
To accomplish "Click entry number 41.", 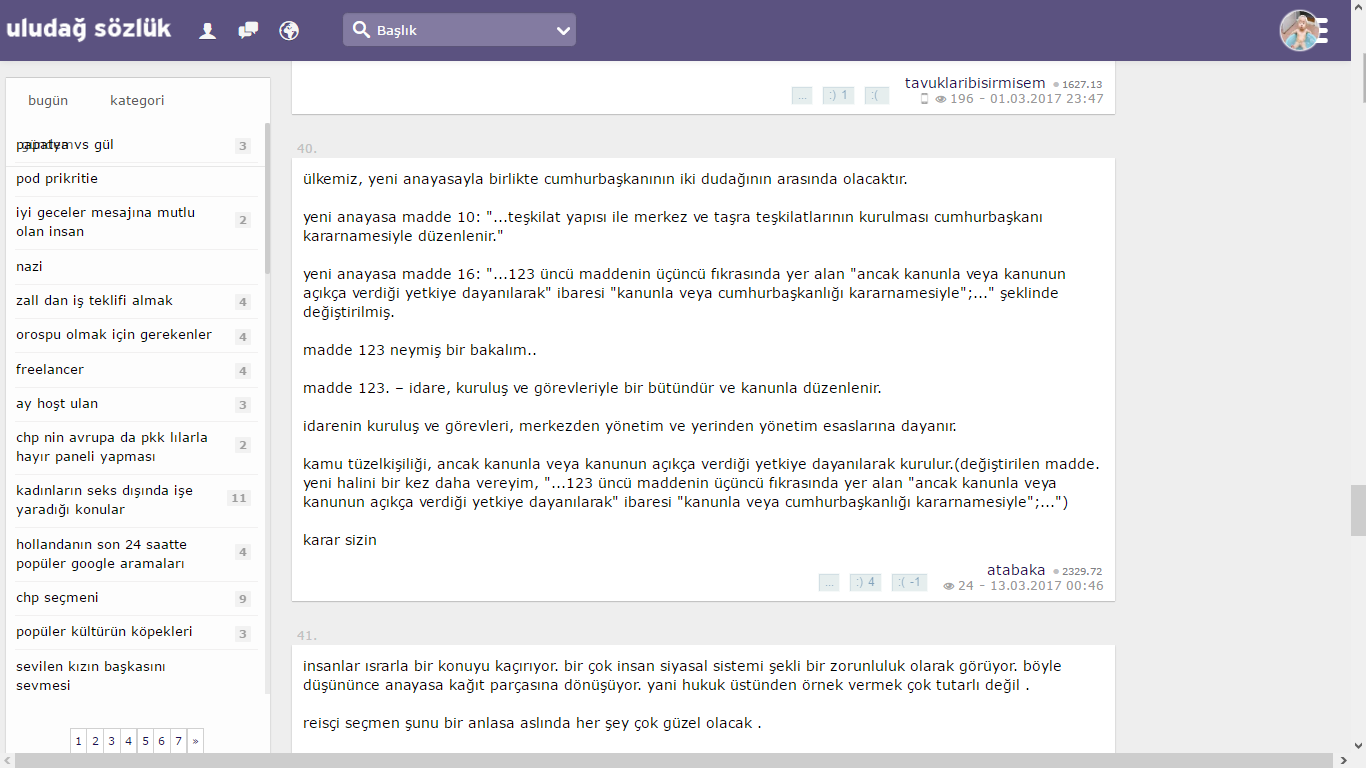I will [307, 636].
